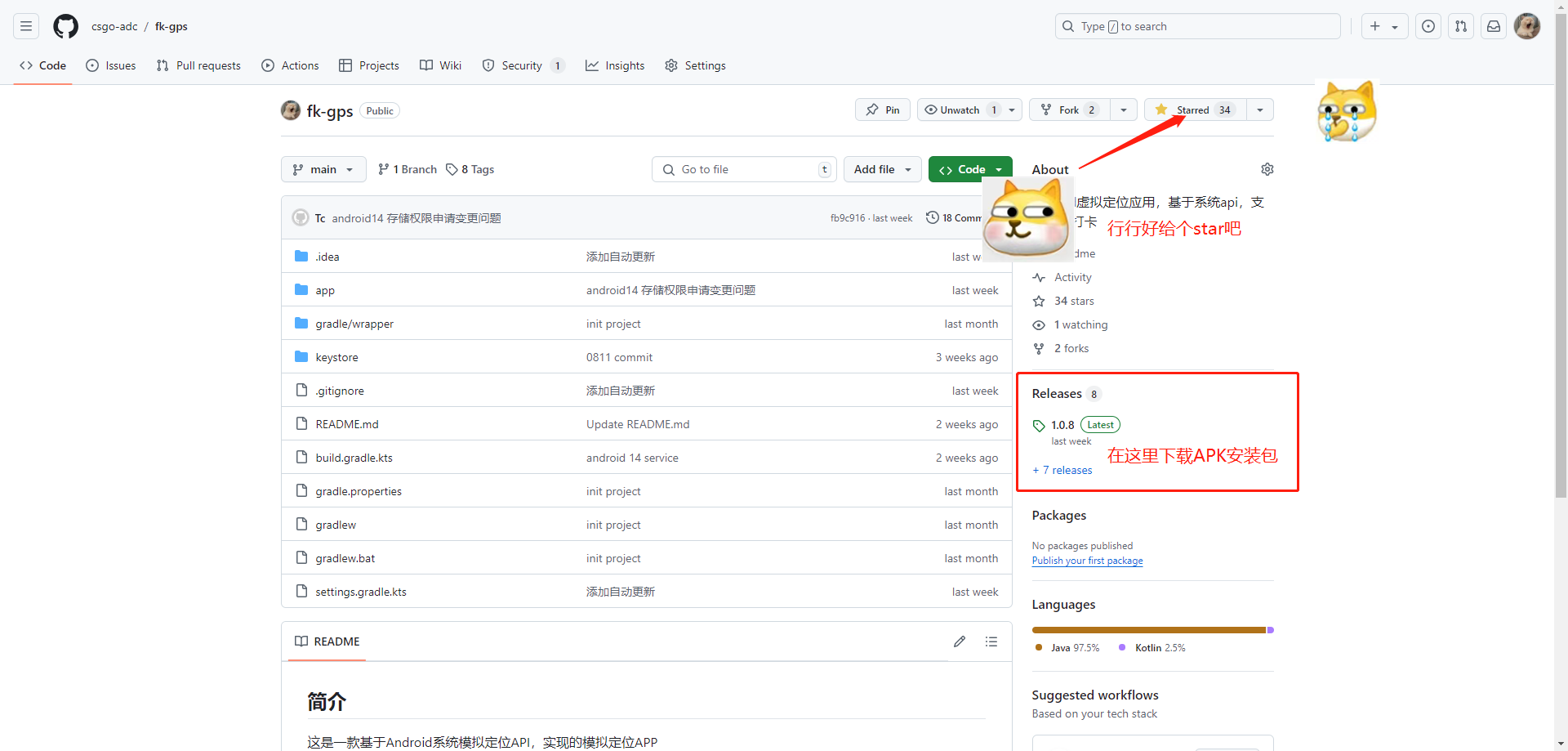Edit repository About settings gear
This screenshot has width=1568, height=751.
(x=1267, y=169)
